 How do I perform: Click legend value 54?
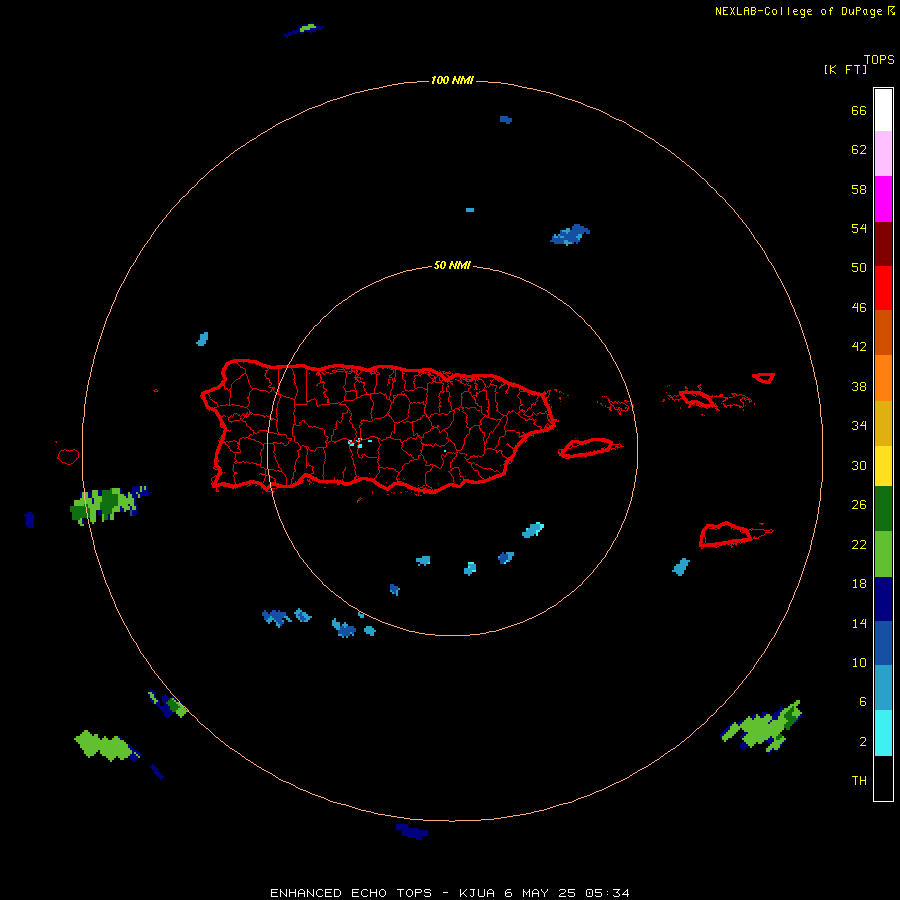(x=859, y=228)
